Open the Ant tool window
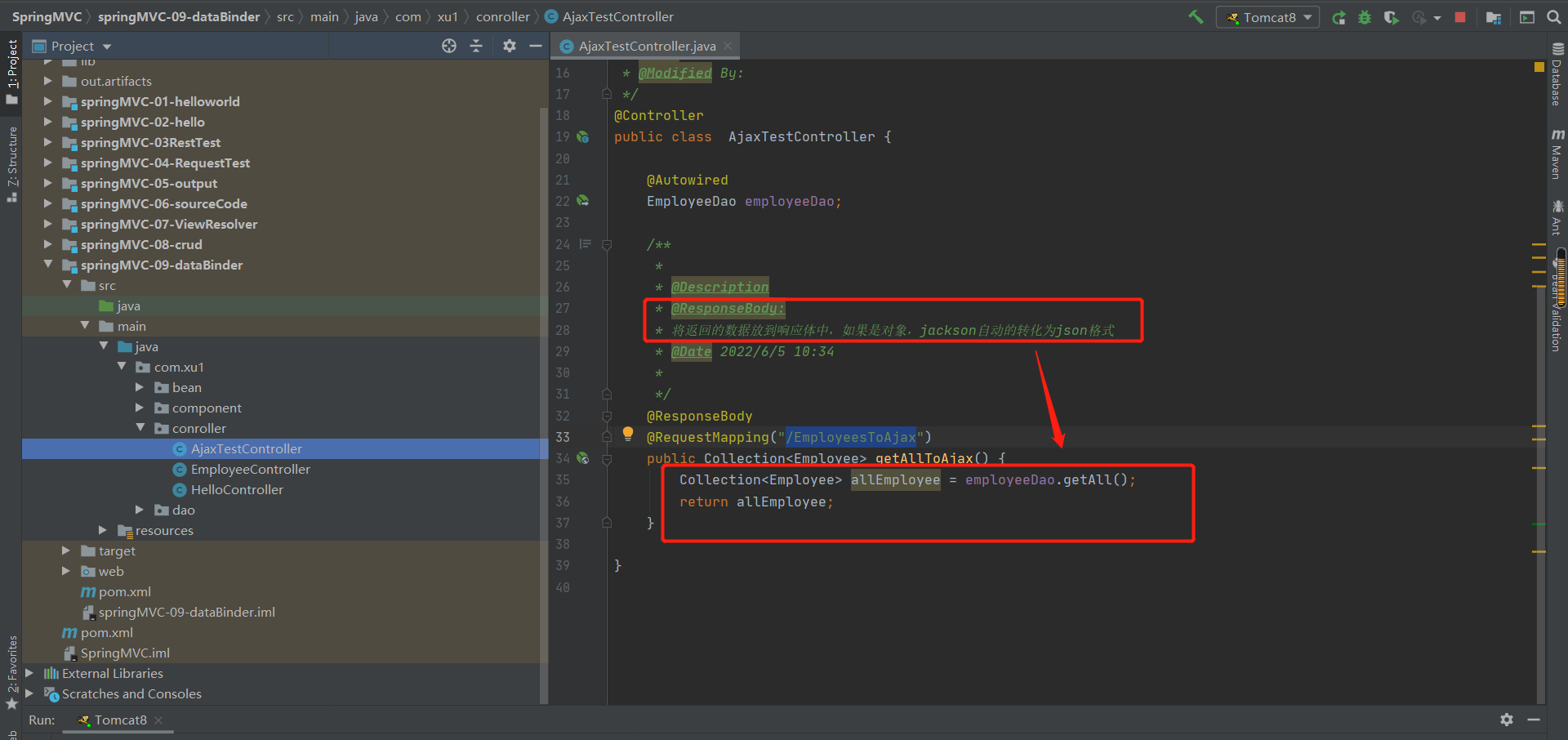1568x740 pixels. click(x=1557, y=217)
